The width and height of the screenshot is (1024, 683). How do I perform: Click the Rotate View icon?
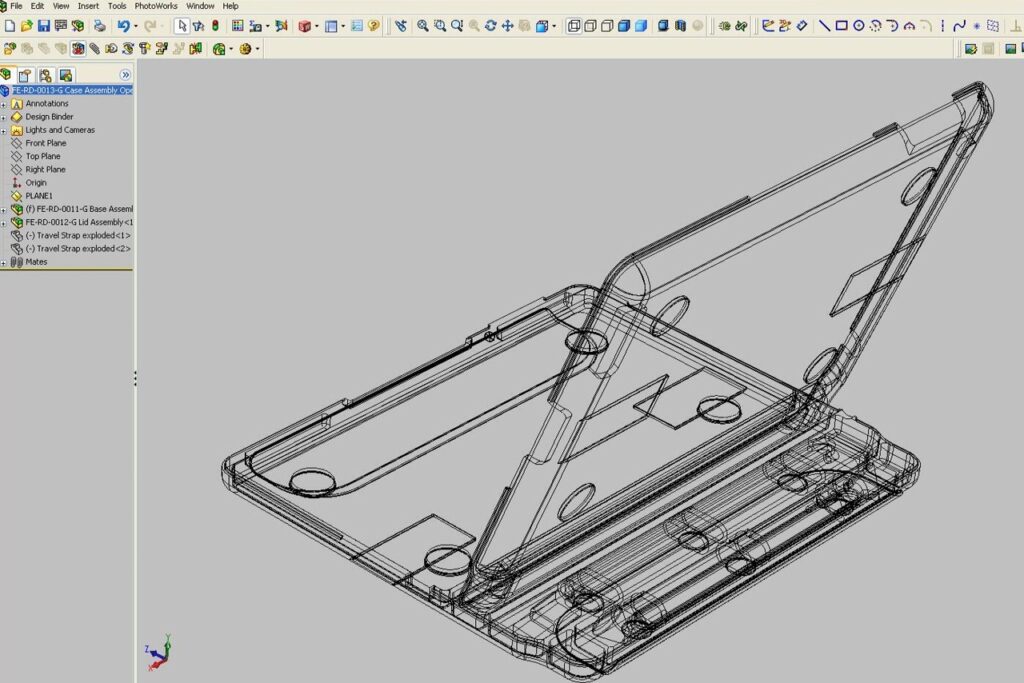click(x=490, y=25)
